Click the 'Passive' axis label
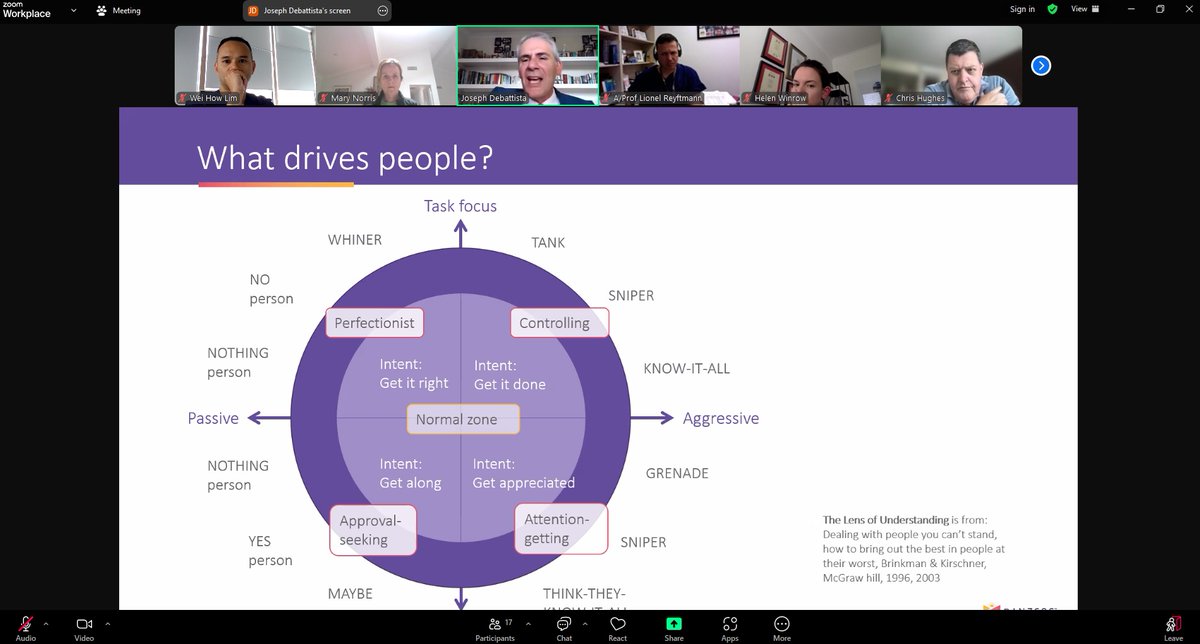 tap(213, 418)
